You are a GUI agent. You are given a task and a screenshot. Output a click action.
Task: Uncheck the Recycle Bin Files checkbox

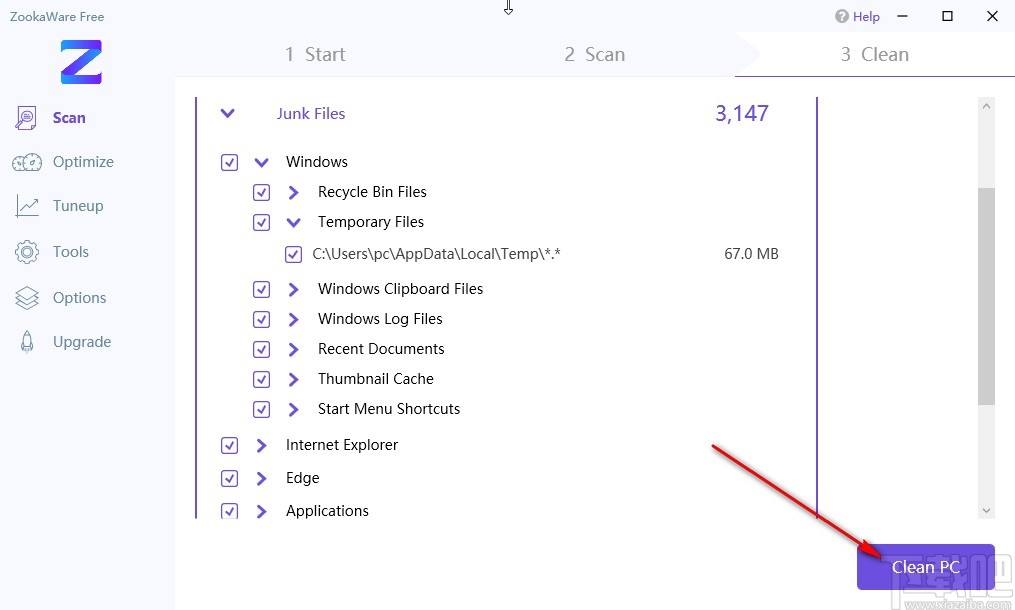261,192
